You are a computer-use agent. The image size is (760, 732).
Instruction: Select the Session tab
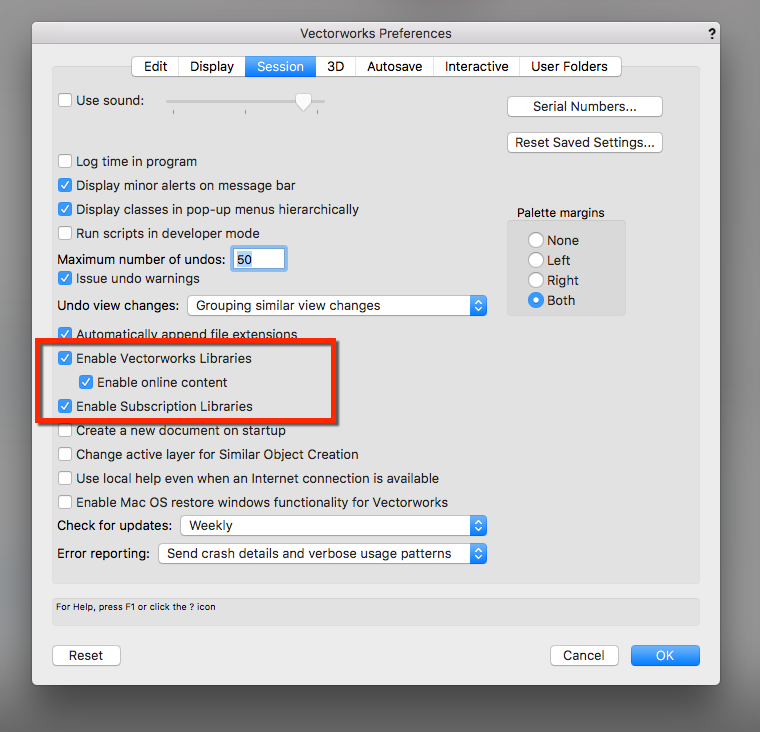[x=280, y=66]
